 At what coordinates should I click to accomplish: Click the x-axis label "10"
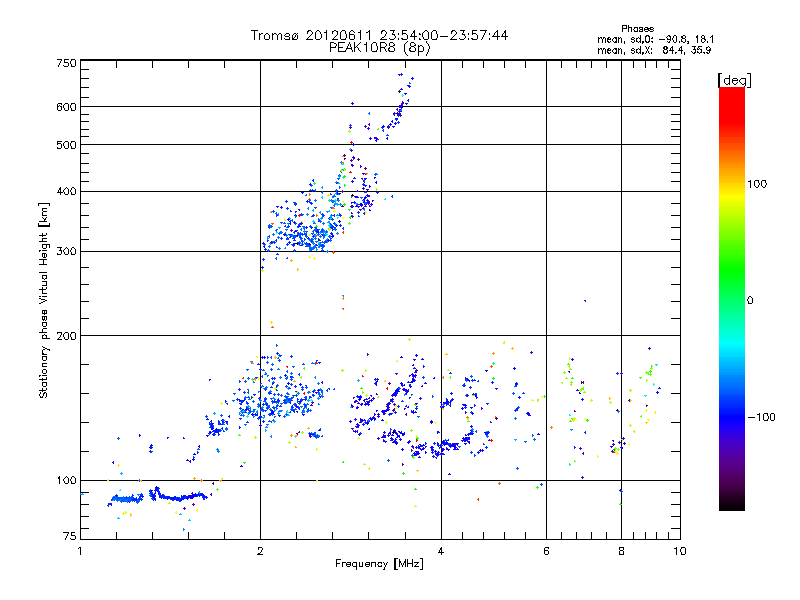click(x=680, y=551)
